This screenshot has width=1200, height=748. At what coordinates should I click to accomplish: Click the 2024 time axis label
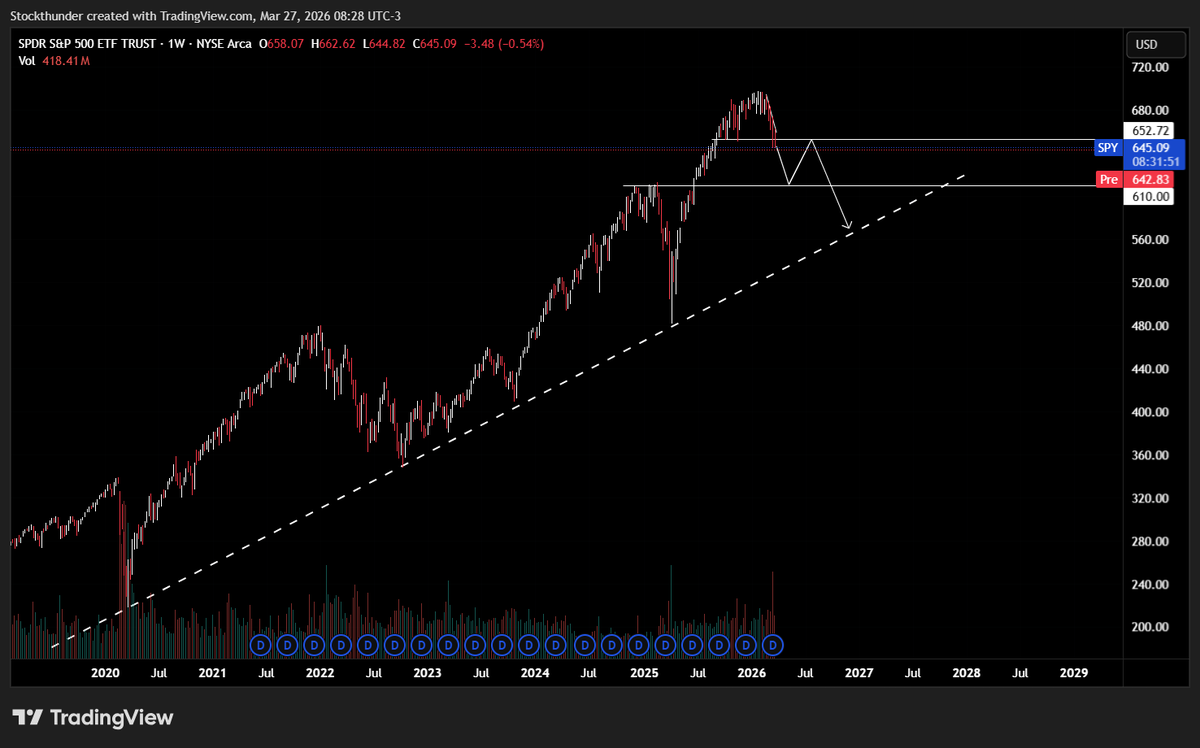(x=535, y=674)
